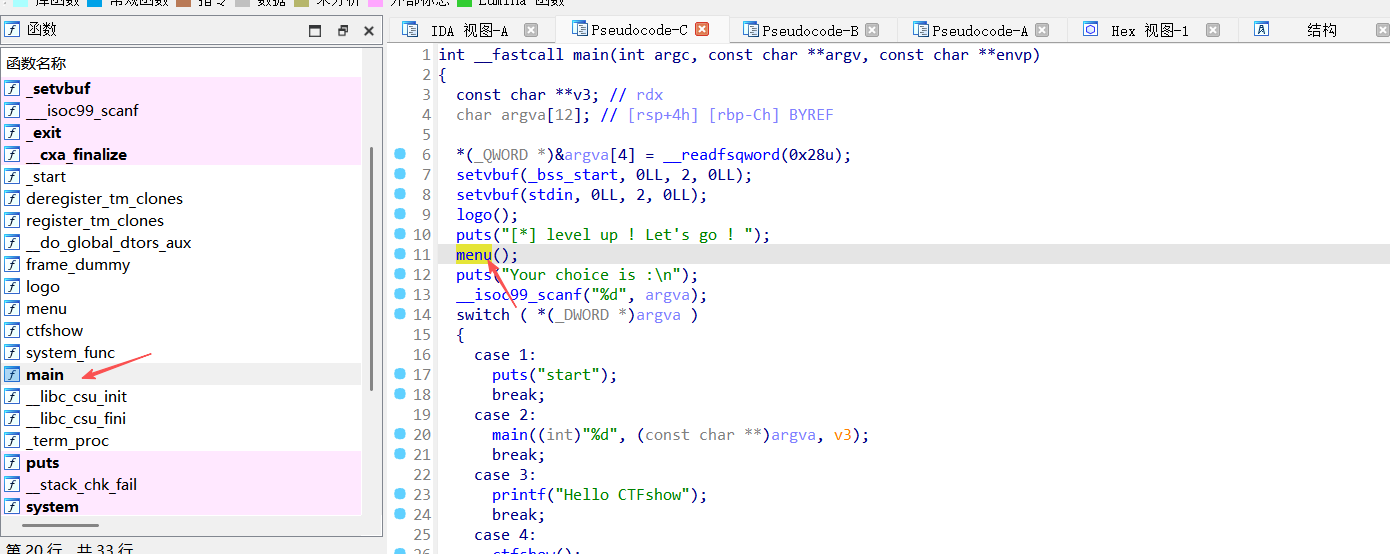Click the logo() call on line 9
Screen dimensions: 1390x554
tap(473, 214)
